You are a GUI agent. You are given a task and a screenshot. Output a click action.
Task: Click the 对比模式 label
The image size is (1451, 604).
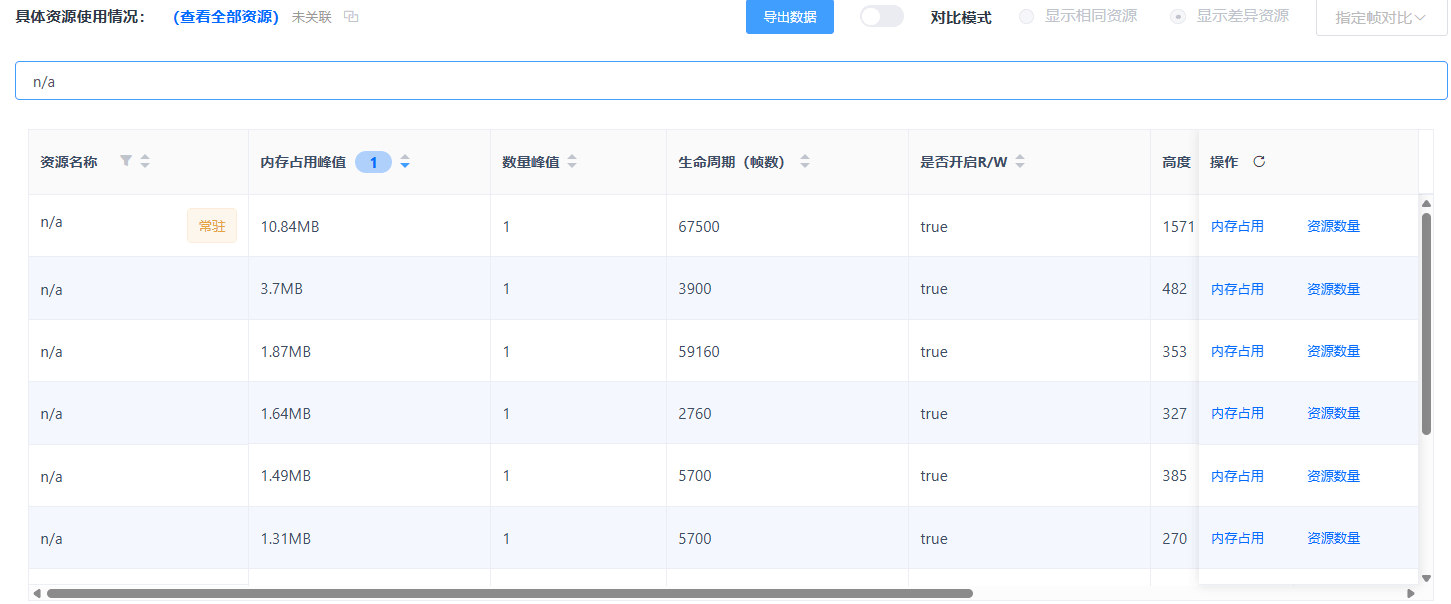coord(961,17)
